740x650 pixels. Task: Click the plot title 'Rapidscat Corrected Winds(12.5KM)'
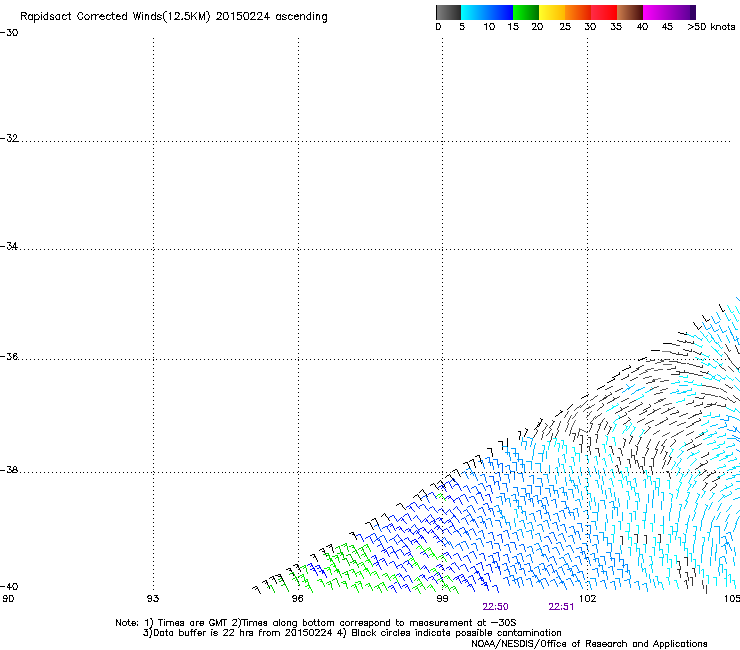115,17
